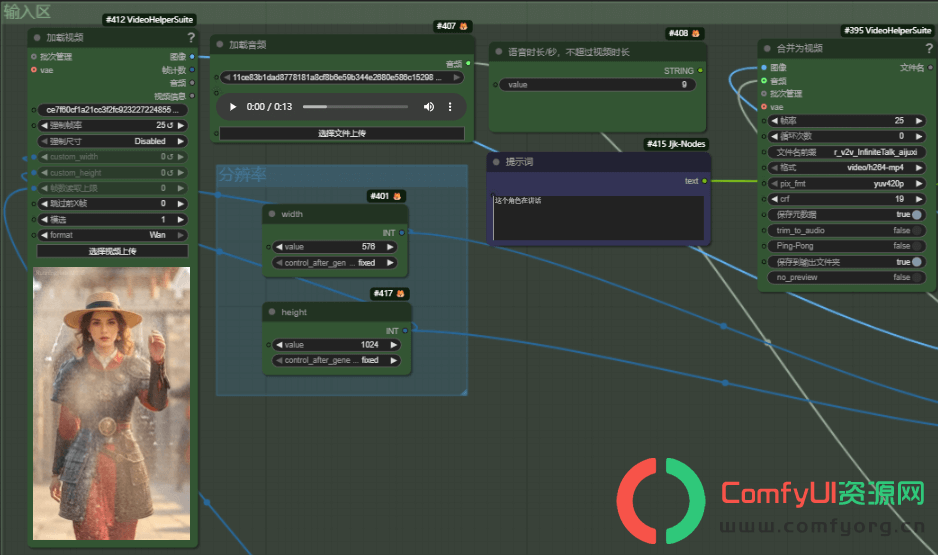Viewport: 938px width, 555px height.
Task: Open the video filename combo ce7f60cf1a21...
Action: pos(112,109)
